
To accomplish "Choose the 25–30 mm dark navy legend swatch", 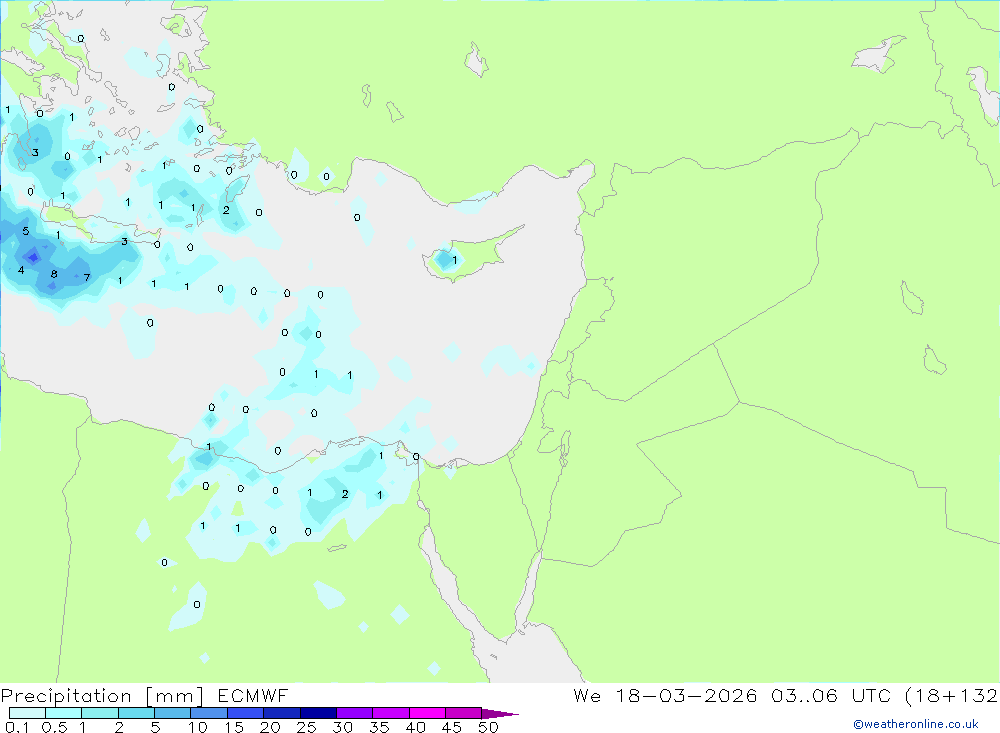I will (x=318, y=713).
